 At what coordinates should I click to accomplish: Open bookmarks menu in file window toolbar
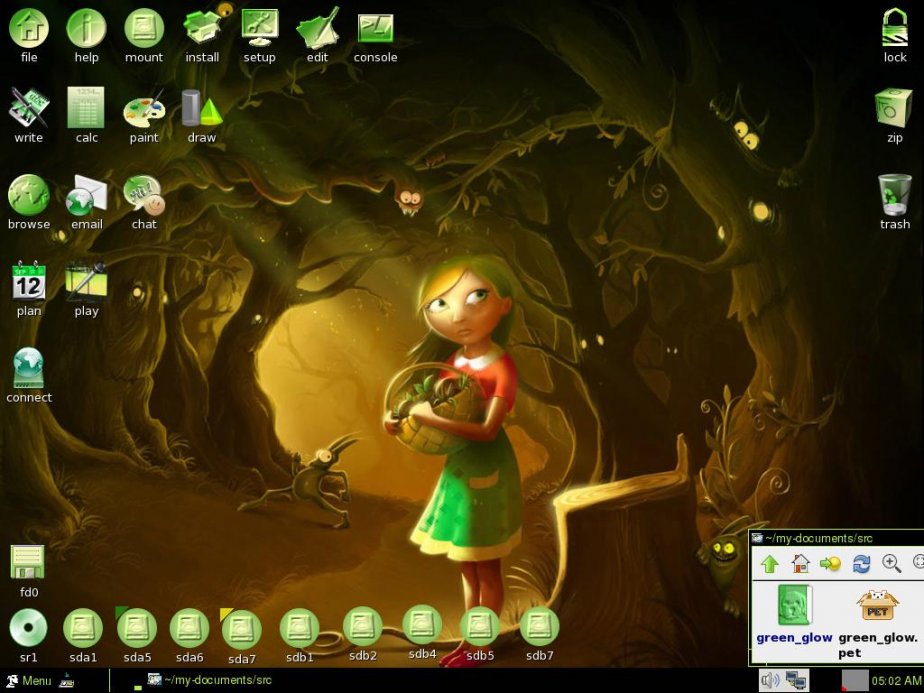coord(831,564)
